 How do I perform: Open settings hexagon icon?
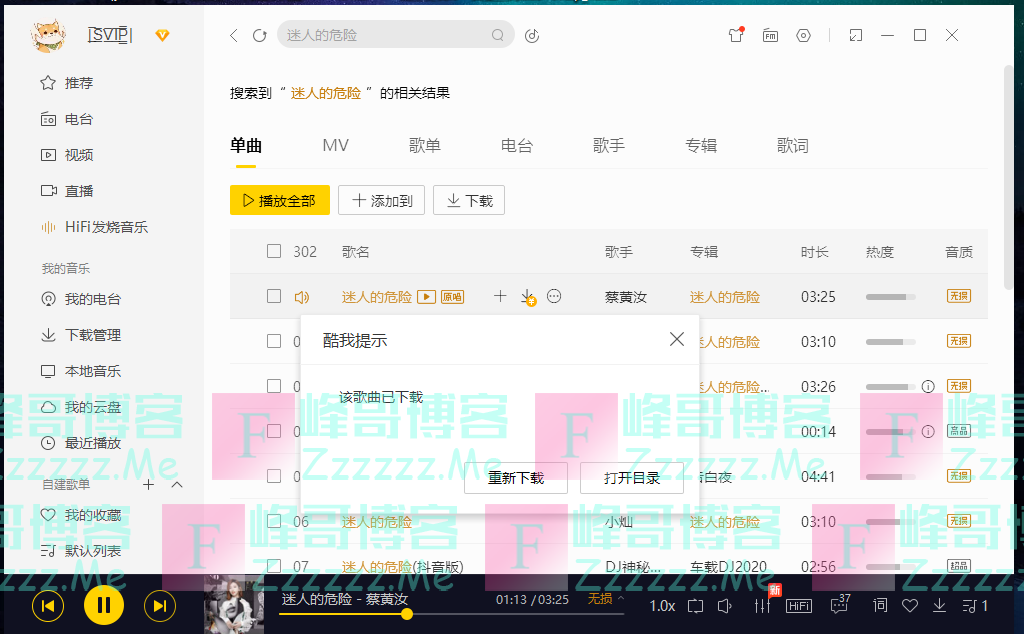(804, 35)
